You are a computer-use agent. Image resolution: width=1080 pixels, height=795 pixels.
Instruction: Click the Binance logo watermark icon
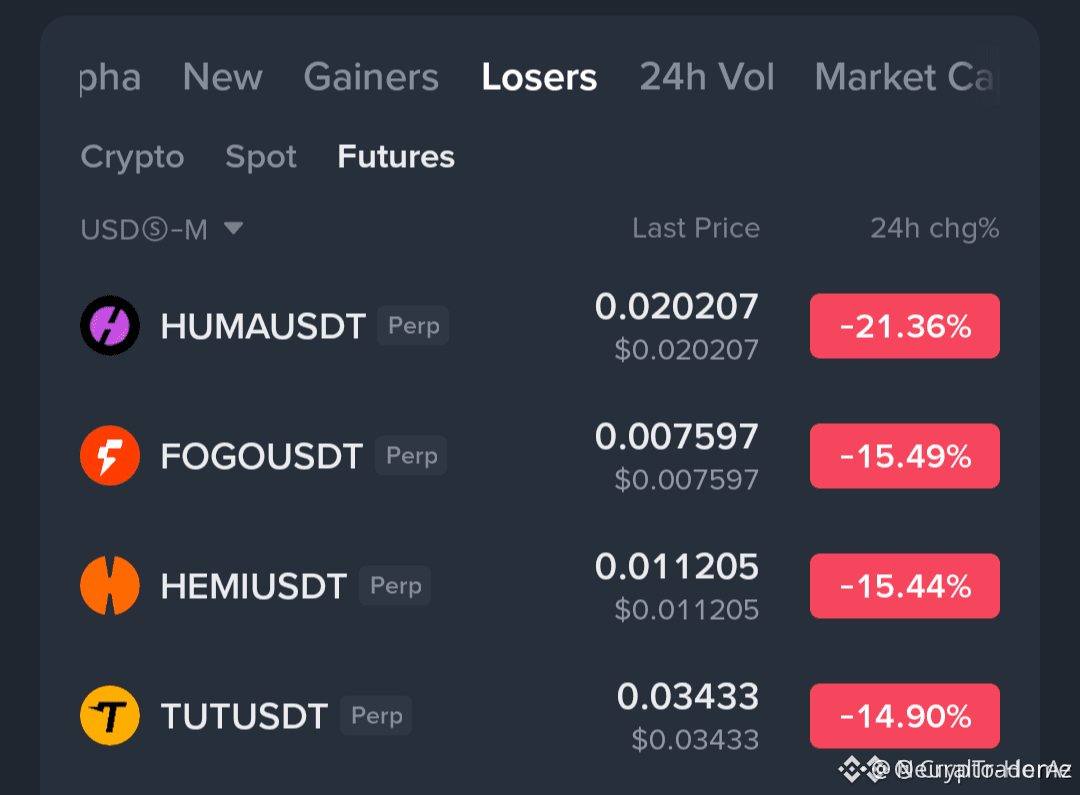[852, 769]
